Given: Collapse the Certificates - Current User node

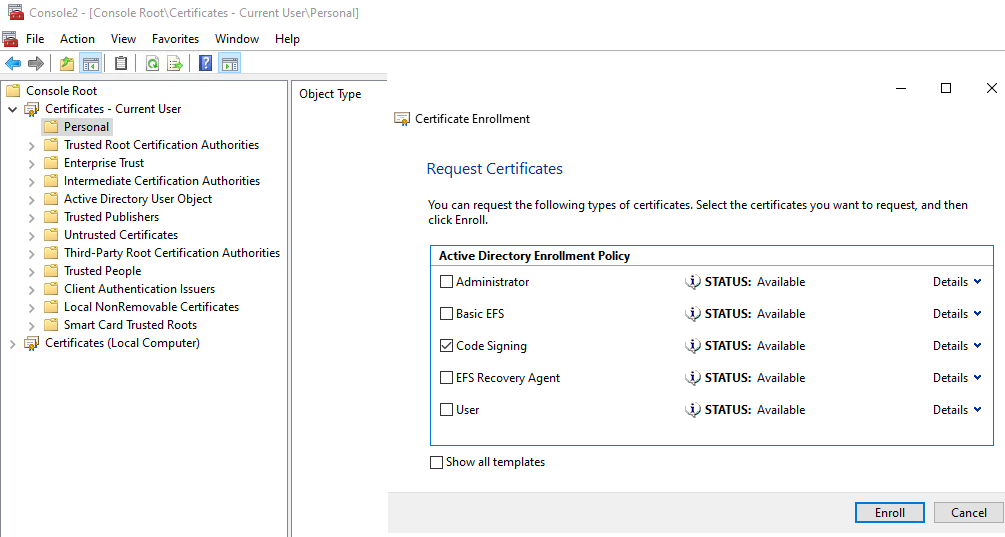Looking at the screenshot, I should click(x=12, y=110).
